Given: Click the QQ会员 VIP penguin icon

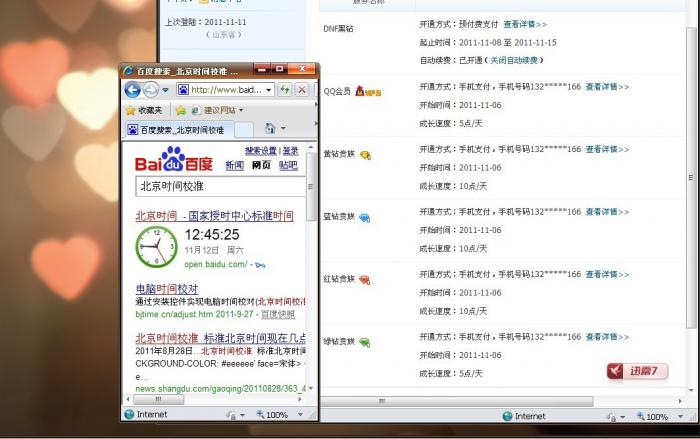Looking at the screenshot, I should 368,92.
